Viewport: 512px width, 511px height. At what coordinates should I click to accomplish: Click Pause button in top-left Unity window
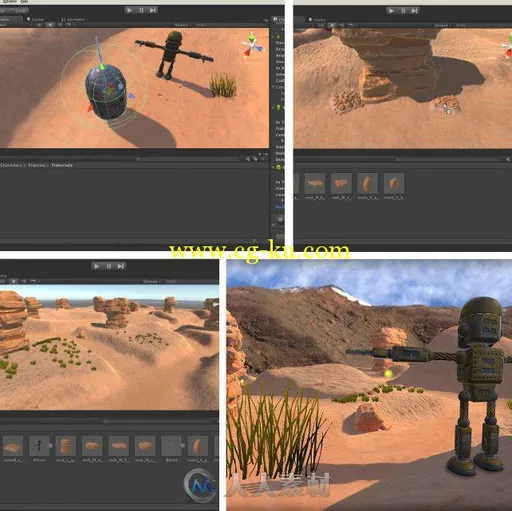(141, 10)
